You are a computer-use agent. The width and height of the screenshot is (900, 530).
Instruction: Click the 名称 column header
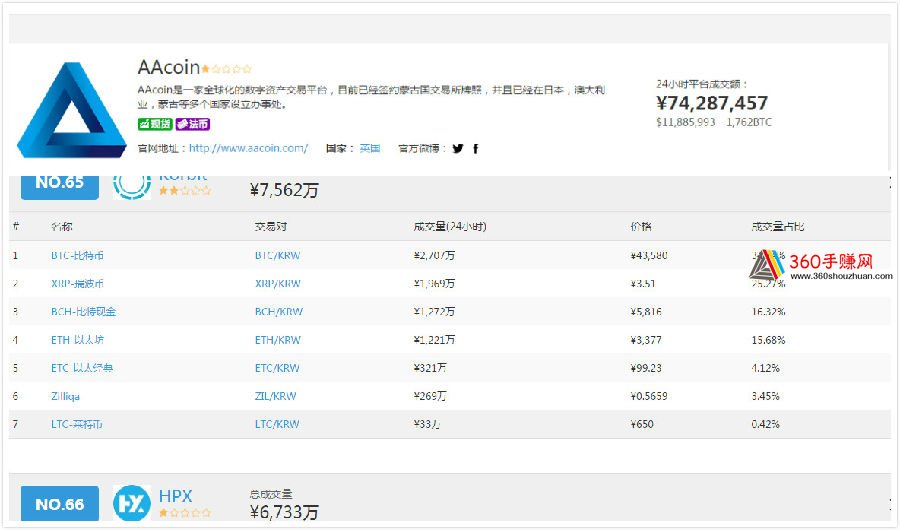61,227
